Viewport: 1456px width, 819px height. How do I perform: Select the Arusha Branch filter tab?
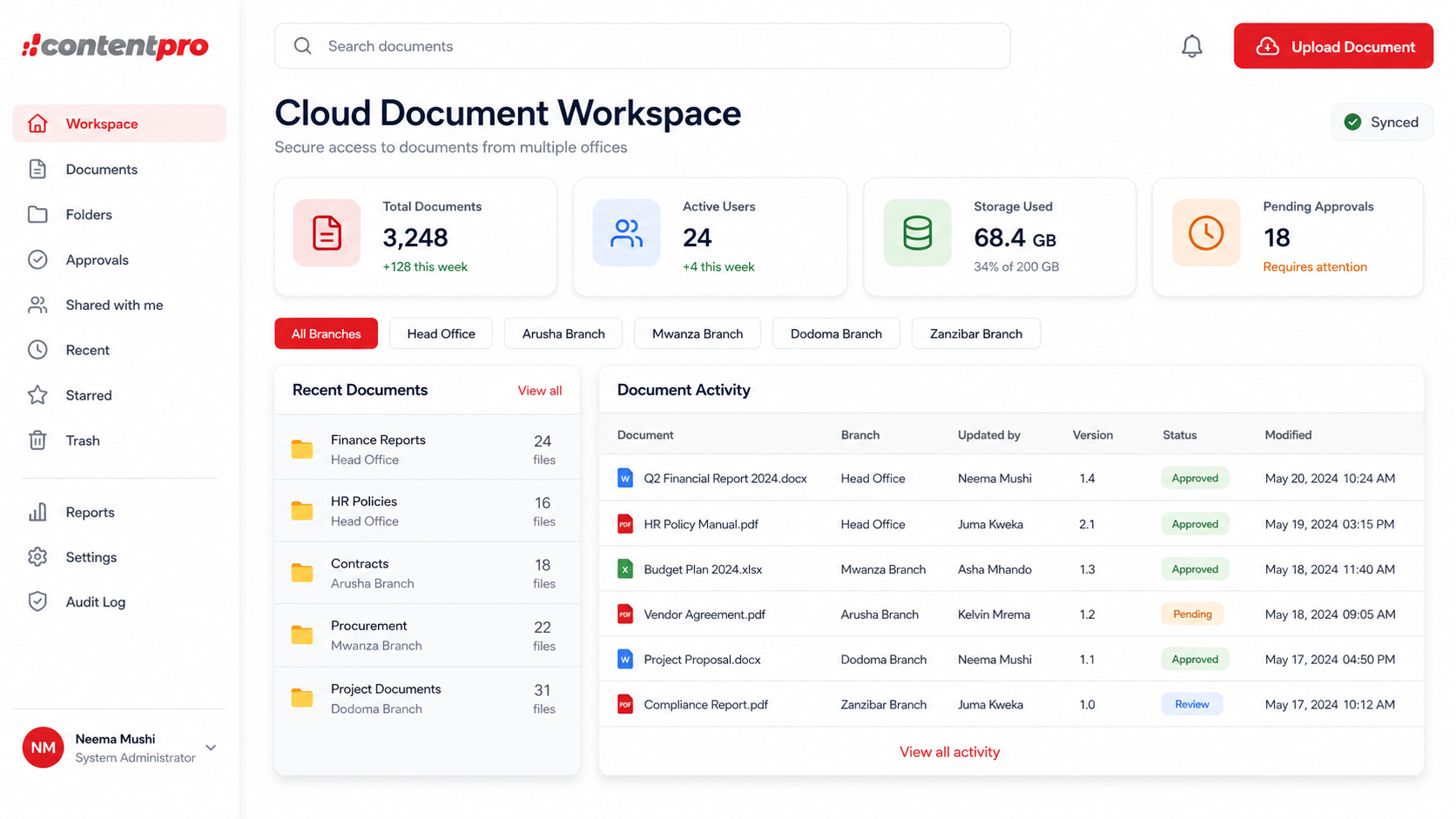coord(563,333)
